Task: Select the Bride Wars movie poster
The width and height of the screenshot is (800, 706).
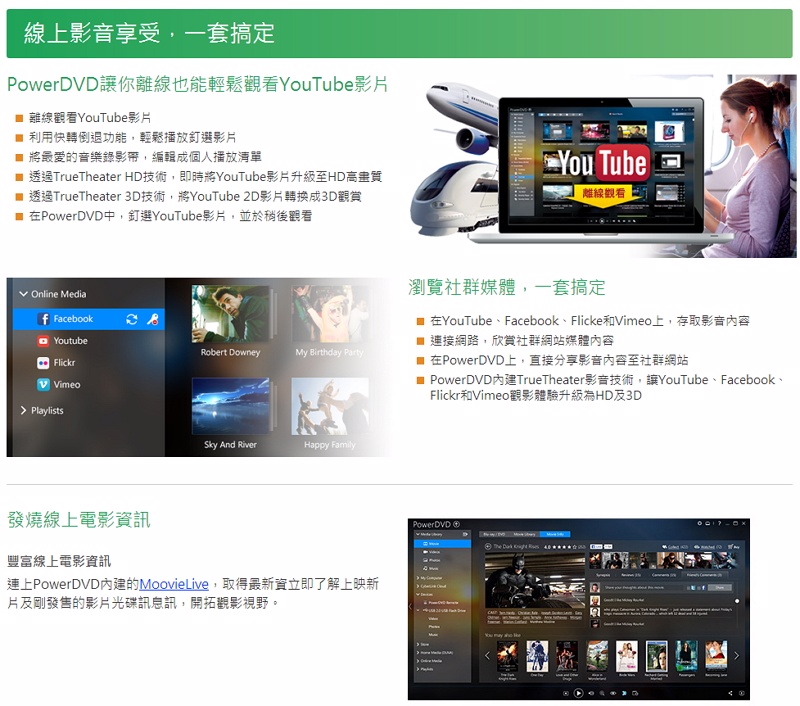Action: 627,656
